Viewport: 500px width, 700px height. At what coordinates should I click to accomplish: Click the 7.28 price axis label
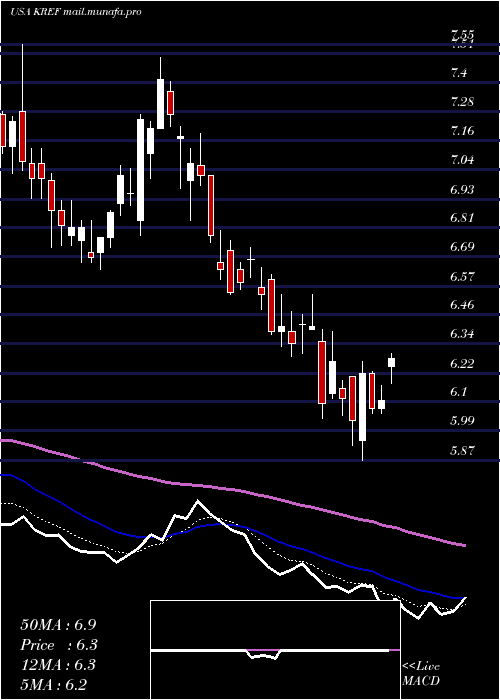pos(462,101)
